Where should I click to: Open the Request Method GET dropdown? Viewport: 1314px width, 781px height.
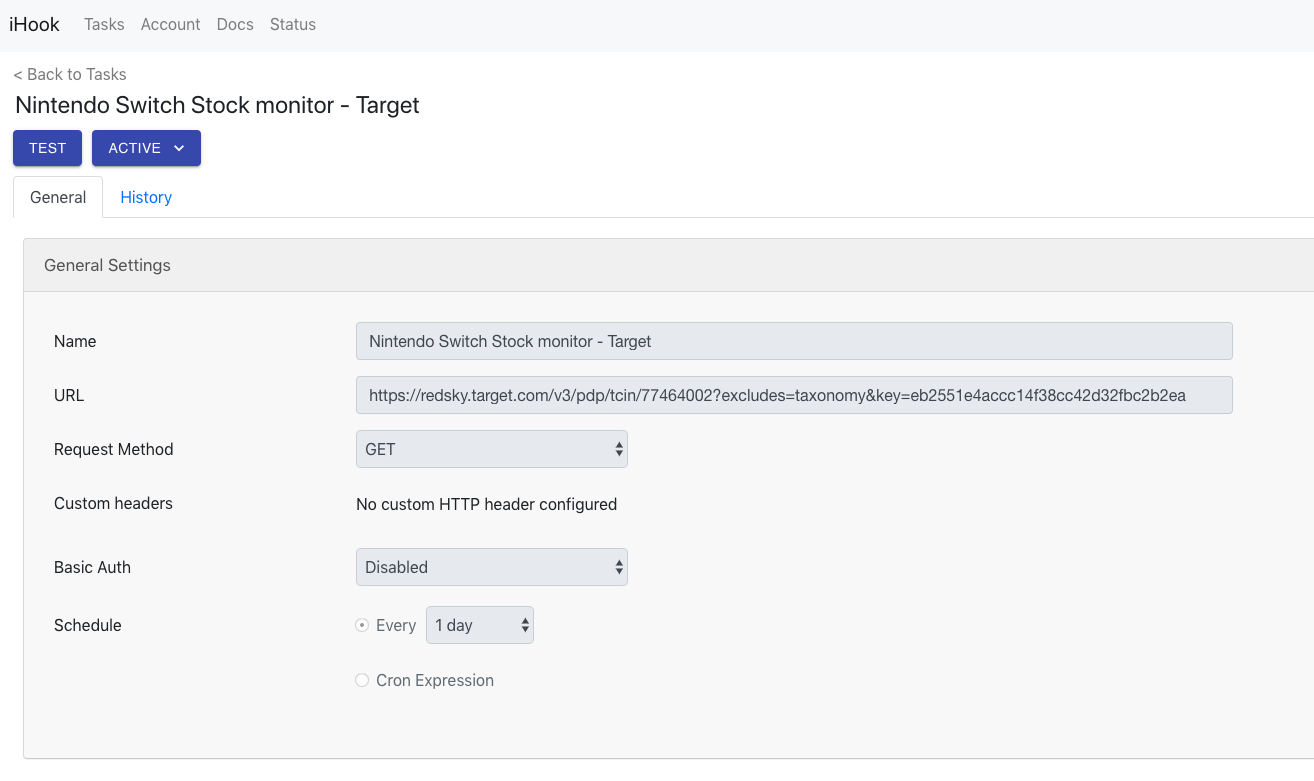pos(492,449)
